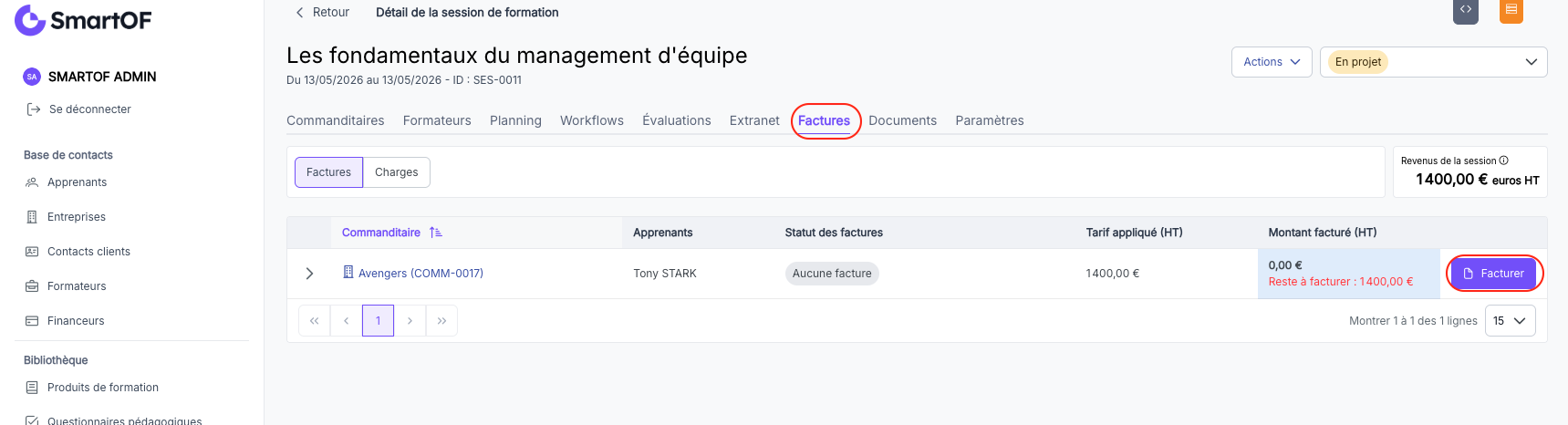Select the Factures toggle button
Screen dimensions: 1568x425
point(328,172)
